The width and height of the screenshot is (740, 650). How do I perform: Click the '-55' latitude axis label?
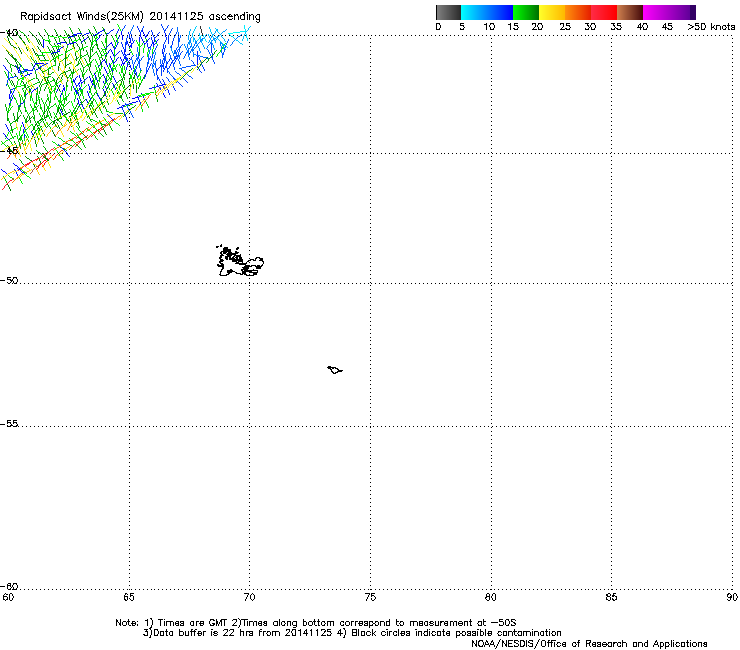(9, 424)
